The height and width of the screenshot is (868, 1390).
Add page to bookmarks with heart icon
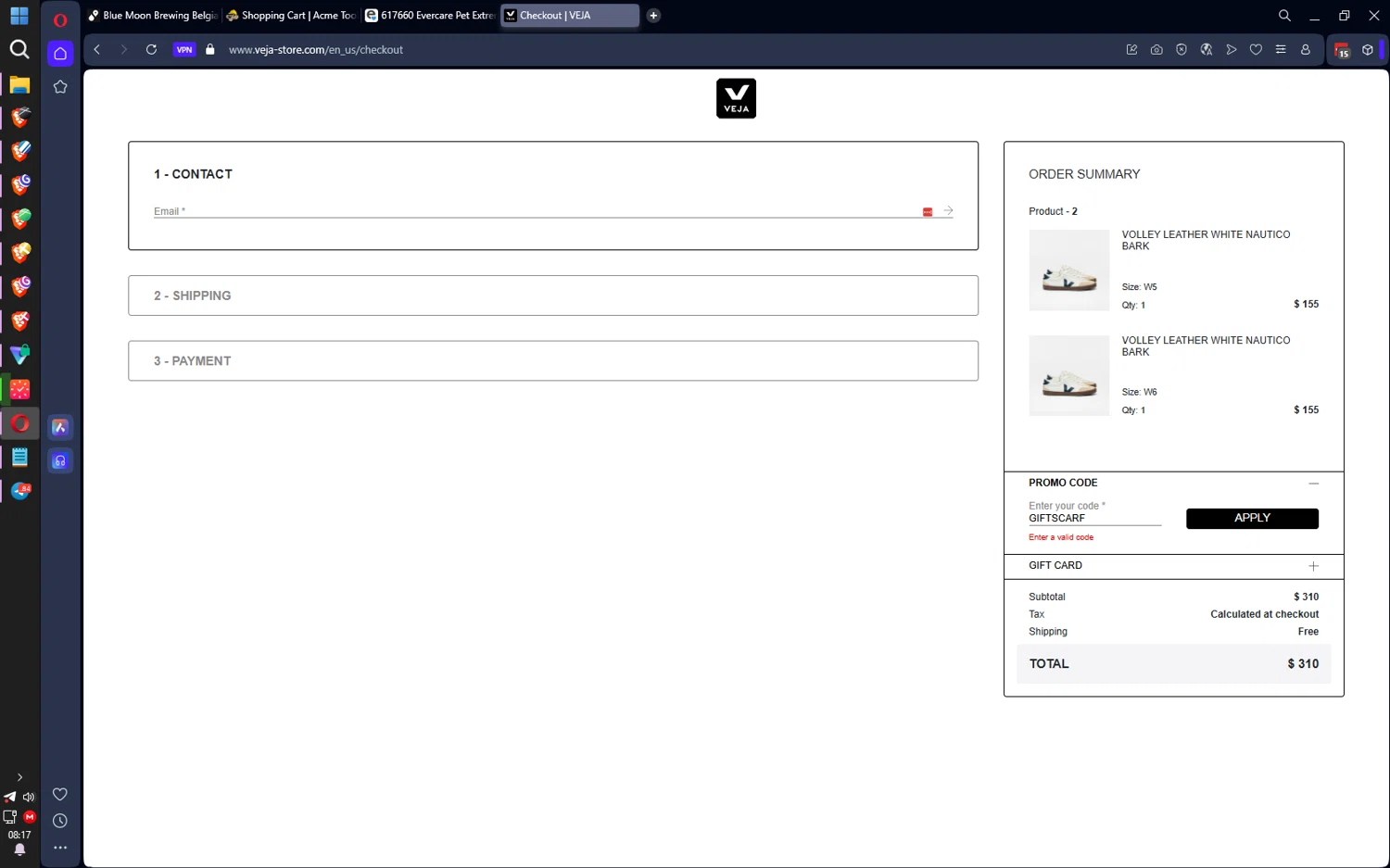click(1256, 50)
